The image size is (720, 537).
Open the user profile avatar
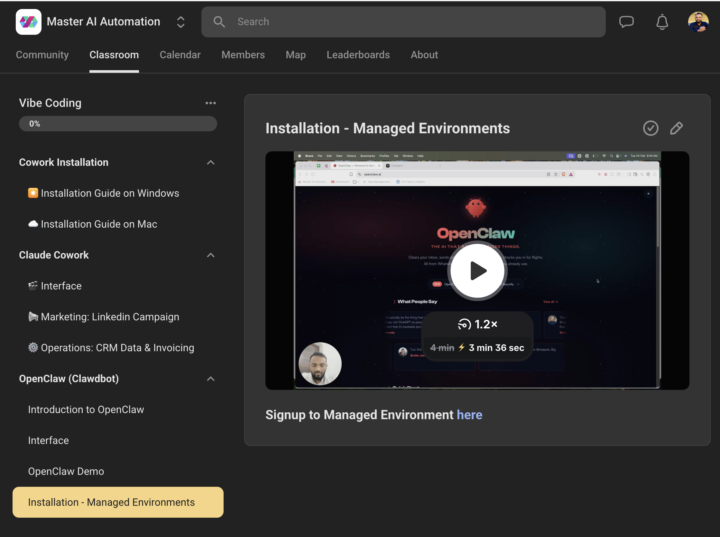point(698,22)
